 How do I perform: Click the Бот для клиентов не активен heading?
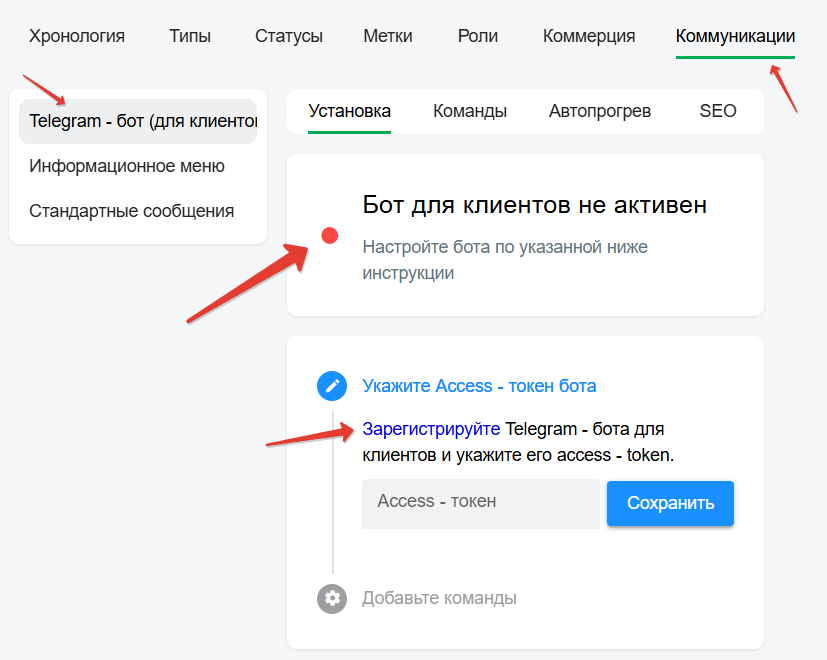(x=535, y=205)
